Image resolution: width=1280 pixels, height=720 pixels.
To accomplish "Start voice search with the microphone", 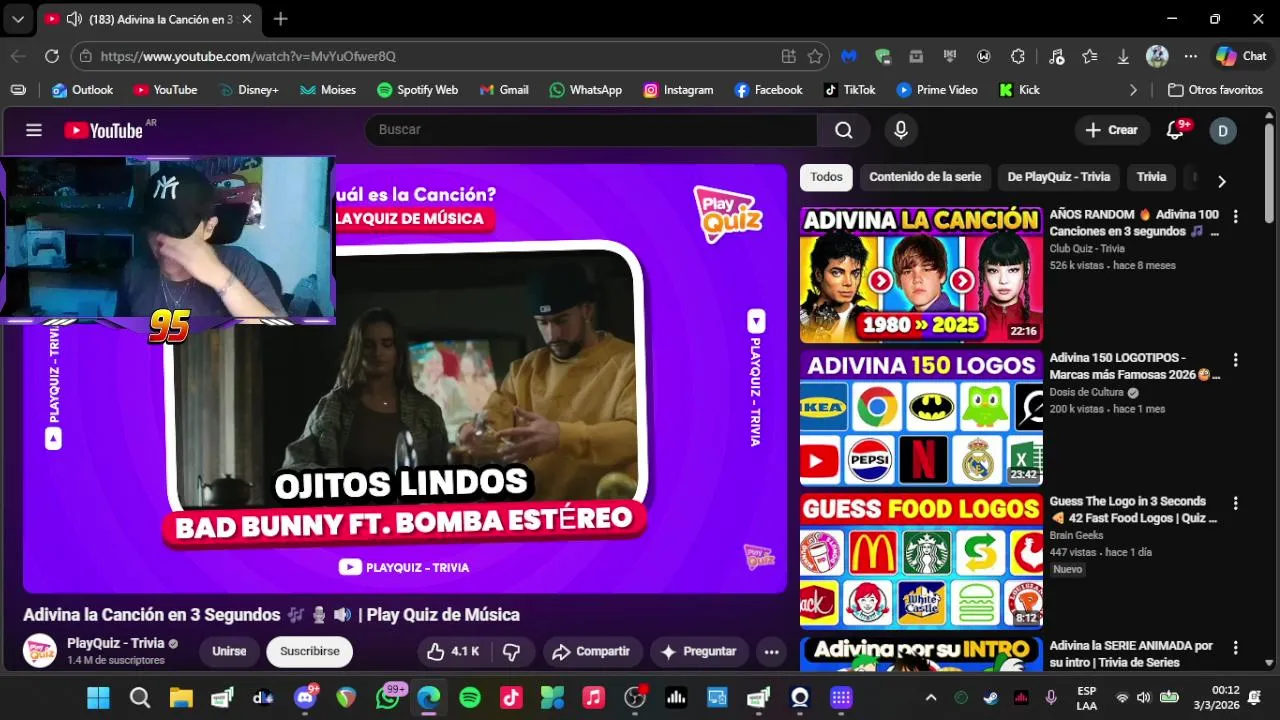I will tap(901, 130).
